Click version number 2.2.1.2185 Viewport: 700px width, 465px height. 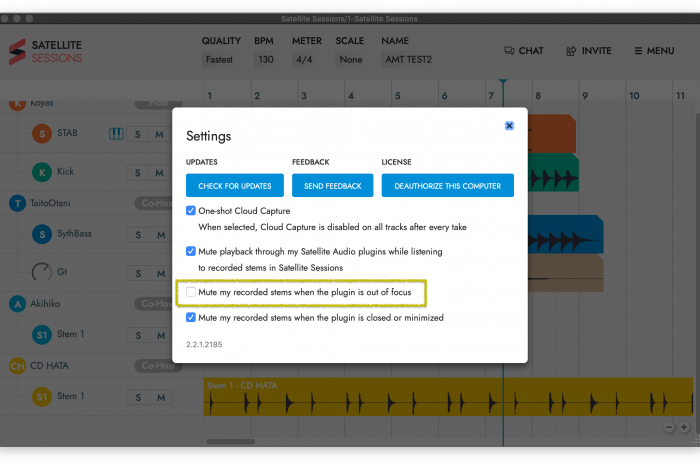pyautogui.click(x=204, y=344)
